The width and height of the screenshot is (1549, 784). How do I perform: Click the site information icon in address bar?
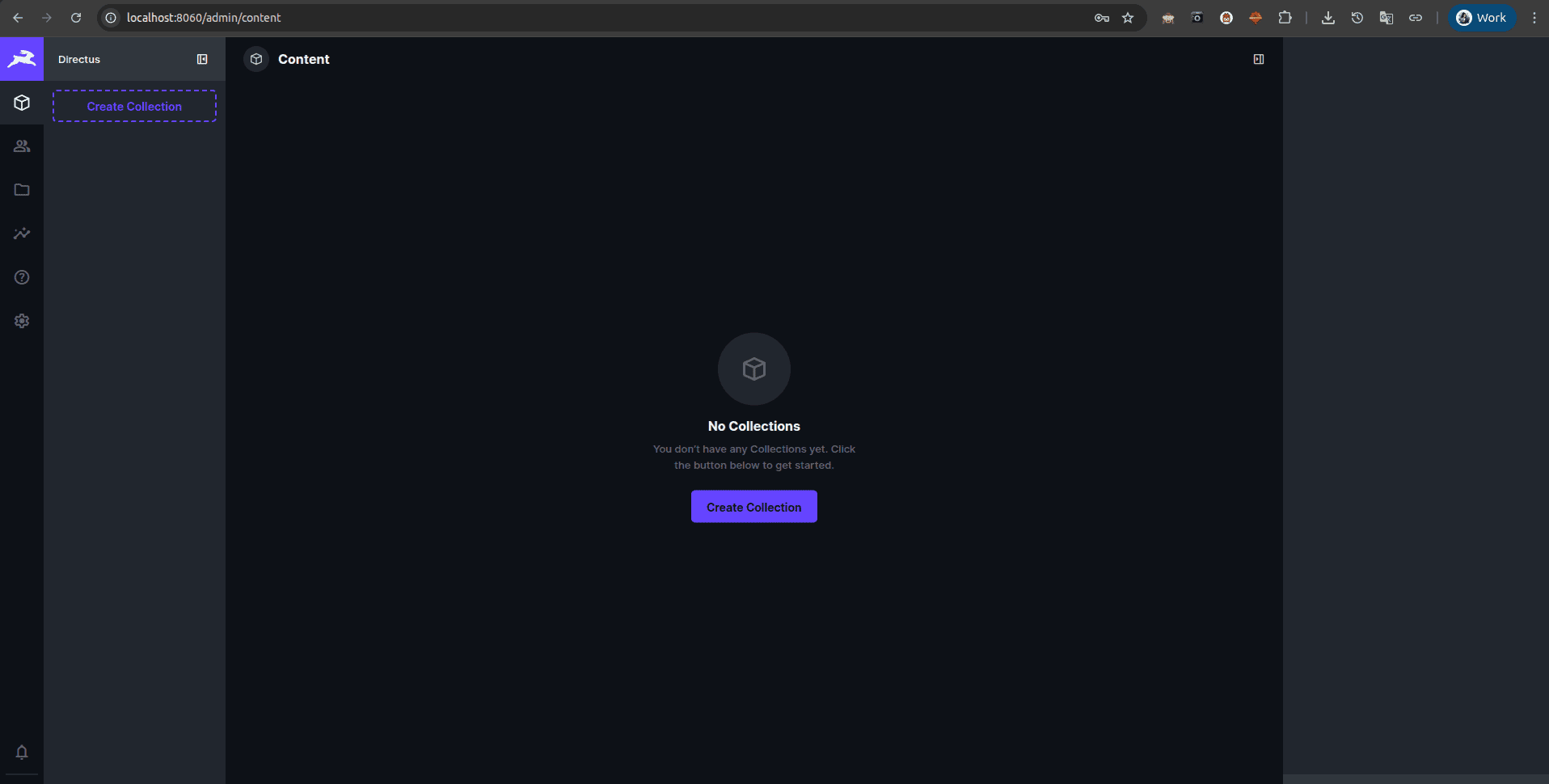click(112, 18)
